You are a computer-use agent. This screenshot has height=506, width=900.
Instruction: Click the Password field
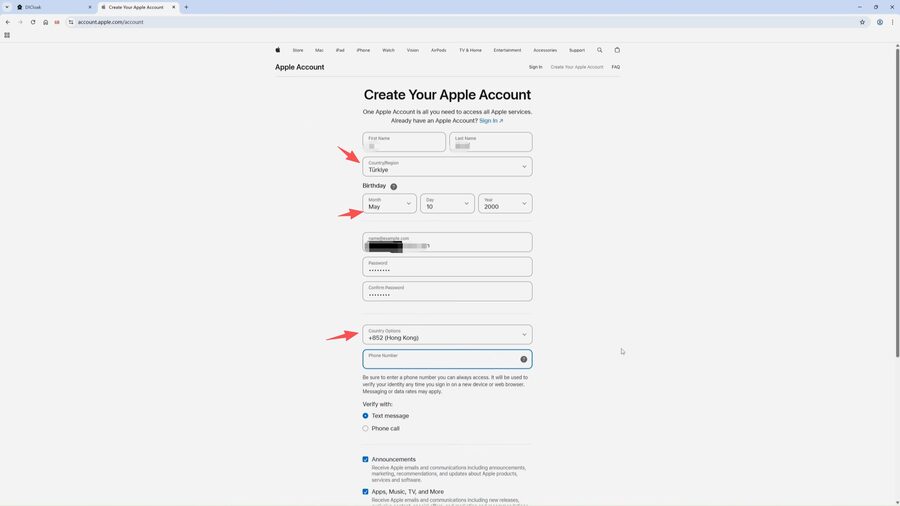[x=447, y=267]
